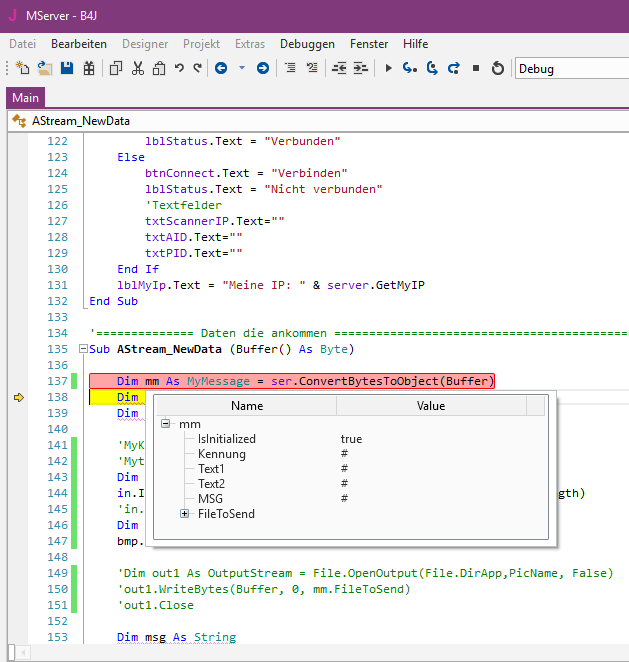Click the Value column header
The image size is (629, 662).
(430, 406)
